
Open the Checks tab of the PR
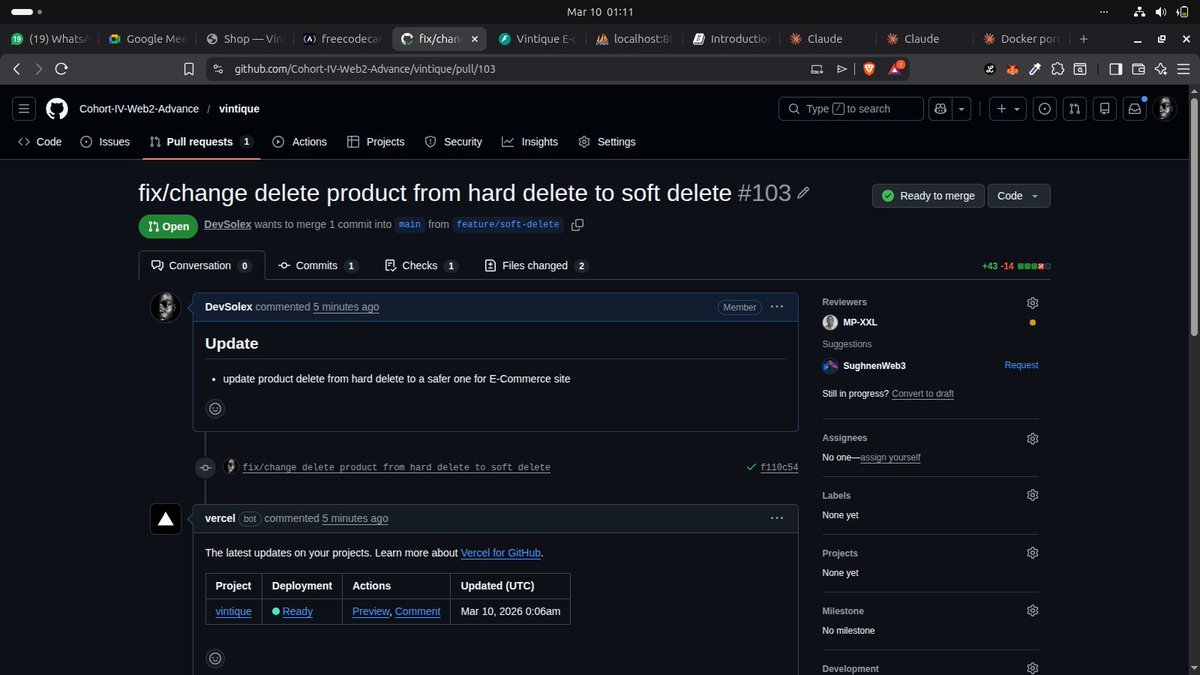(421, 266)
